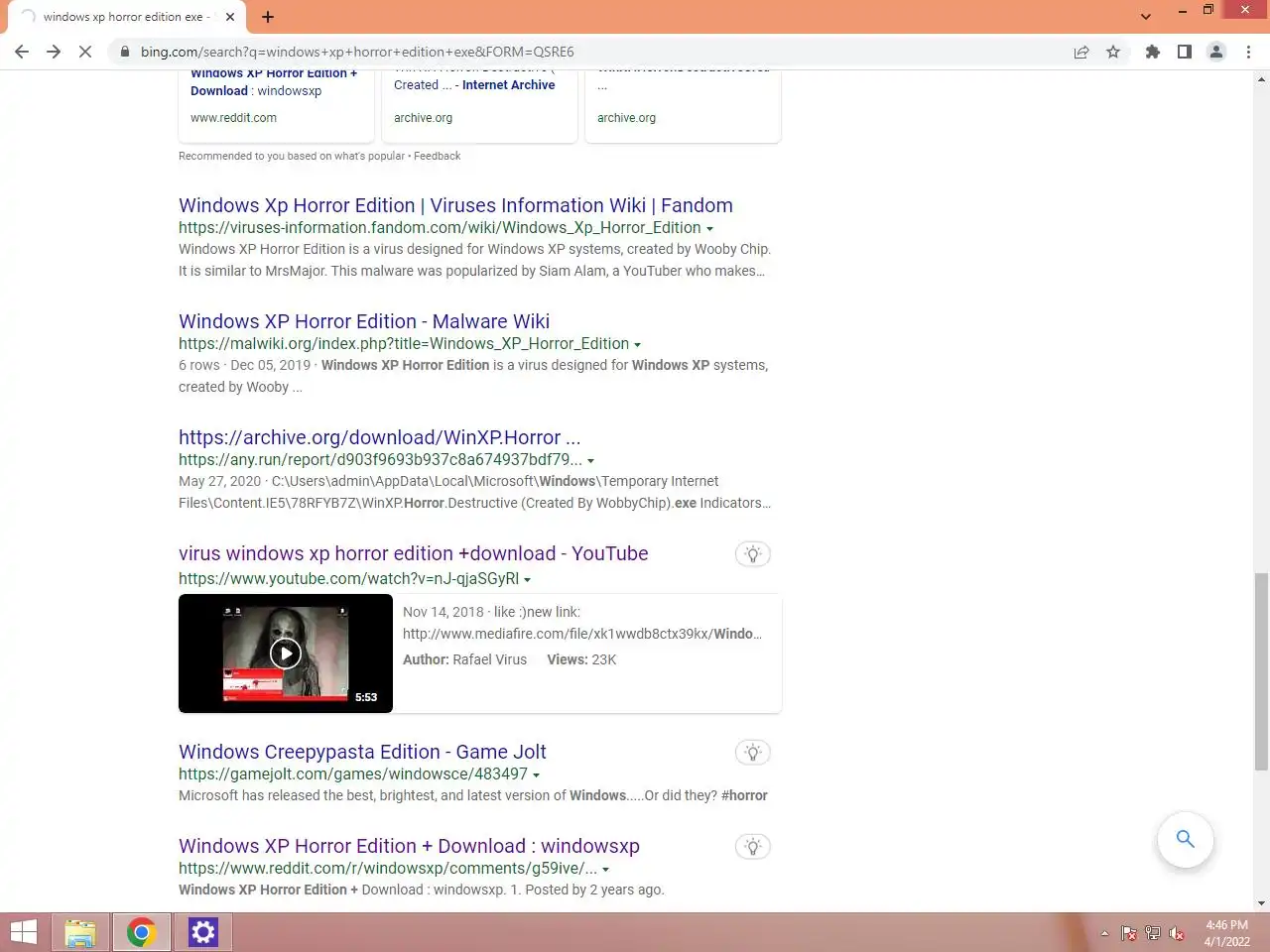Expand the gamejolt.com URL dropdown arrow
The image size is (1270, 952).
536,775
